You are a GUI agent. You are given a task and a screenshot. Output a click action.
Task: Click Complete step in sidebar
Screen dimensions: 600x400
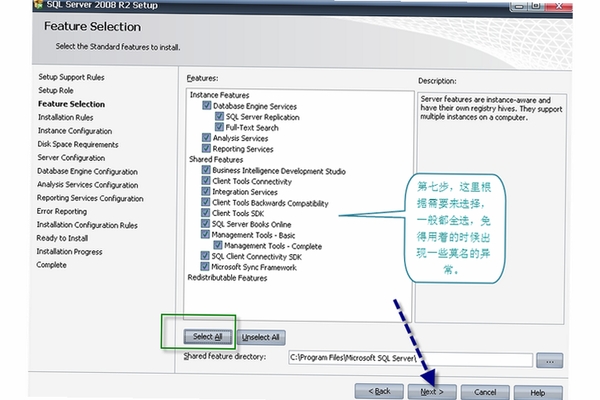(x=52, y=265)
